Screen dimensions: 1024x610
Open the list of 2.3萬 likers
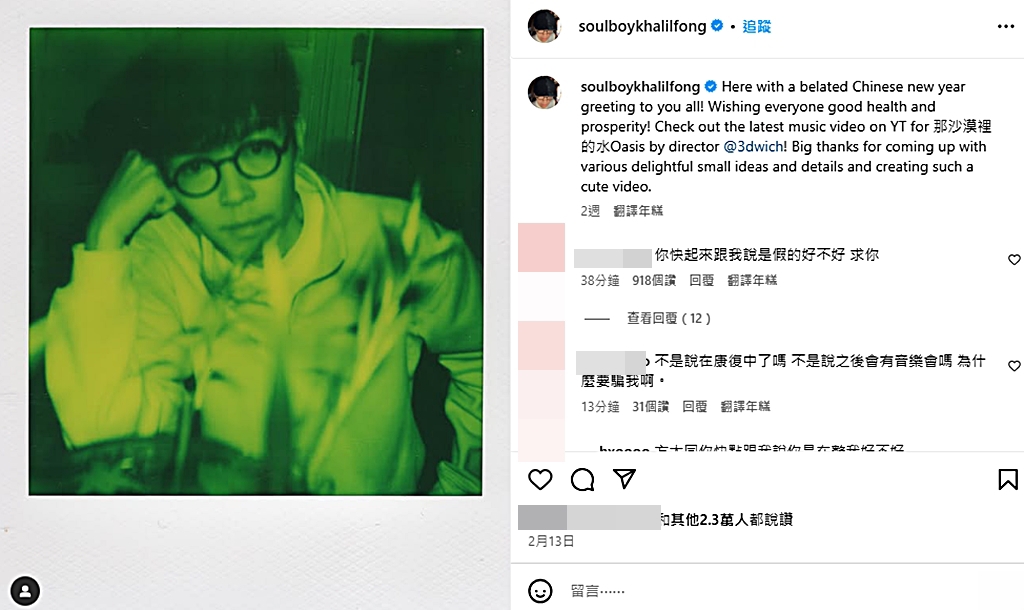click(726, 519)
